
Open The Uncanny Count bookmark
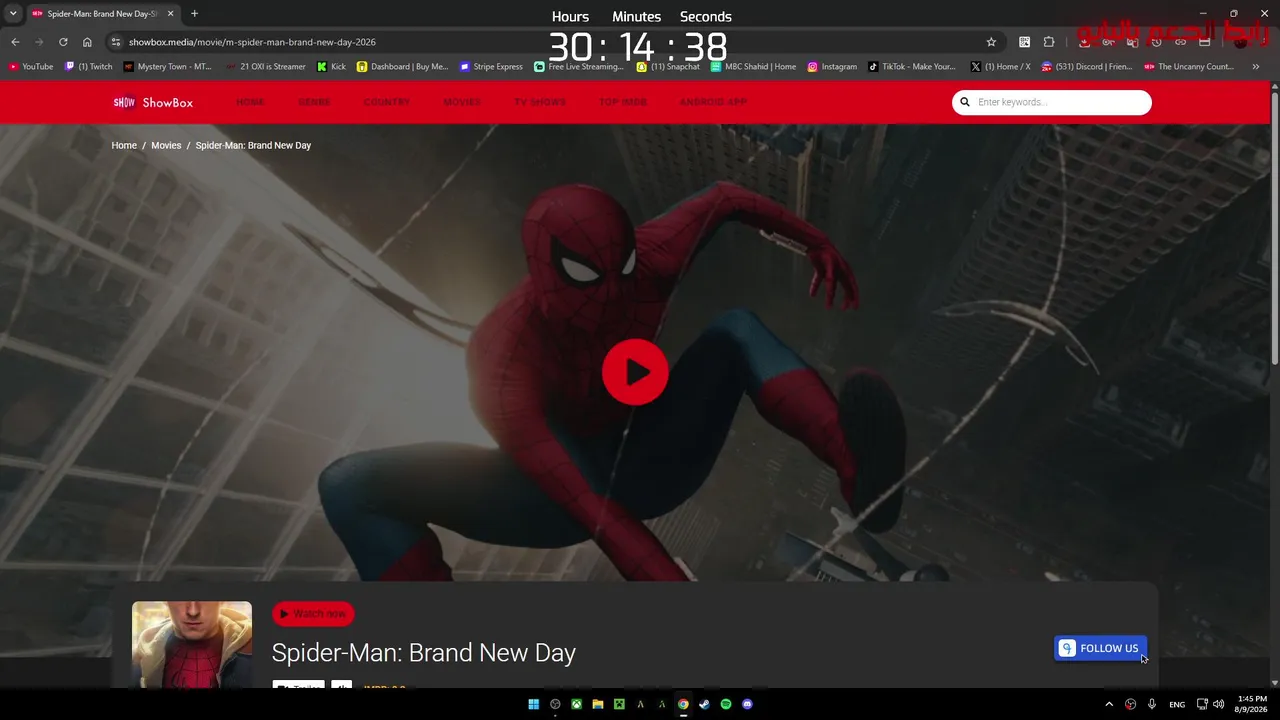1189,67
